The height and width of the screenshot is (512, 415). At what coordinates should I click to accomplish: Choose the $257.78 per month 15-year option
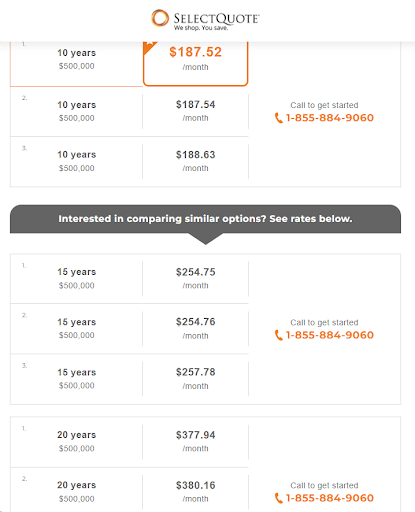pyautogui.click(x=196, y=379)
